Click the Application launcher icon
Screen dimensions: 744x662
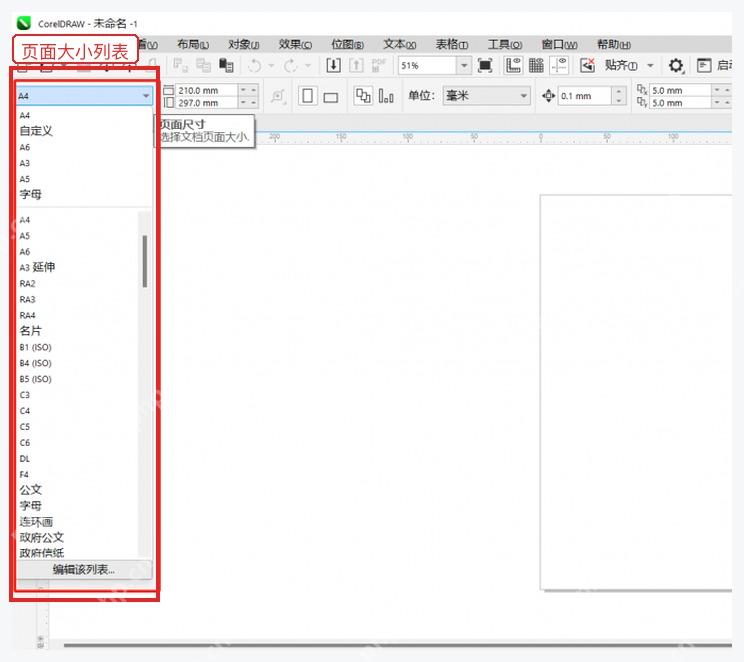click(x=704, y=65)
